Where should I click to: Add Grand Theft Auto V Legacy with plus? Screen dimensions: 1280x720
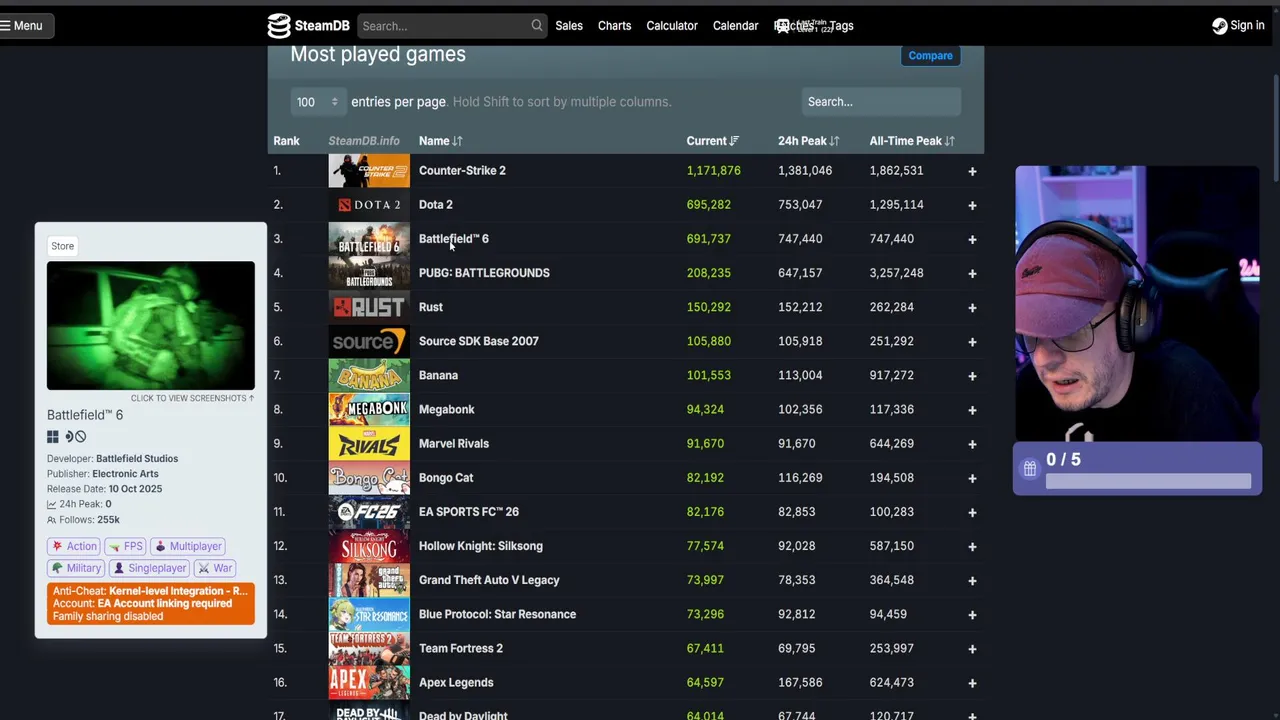tap(972, 581)
